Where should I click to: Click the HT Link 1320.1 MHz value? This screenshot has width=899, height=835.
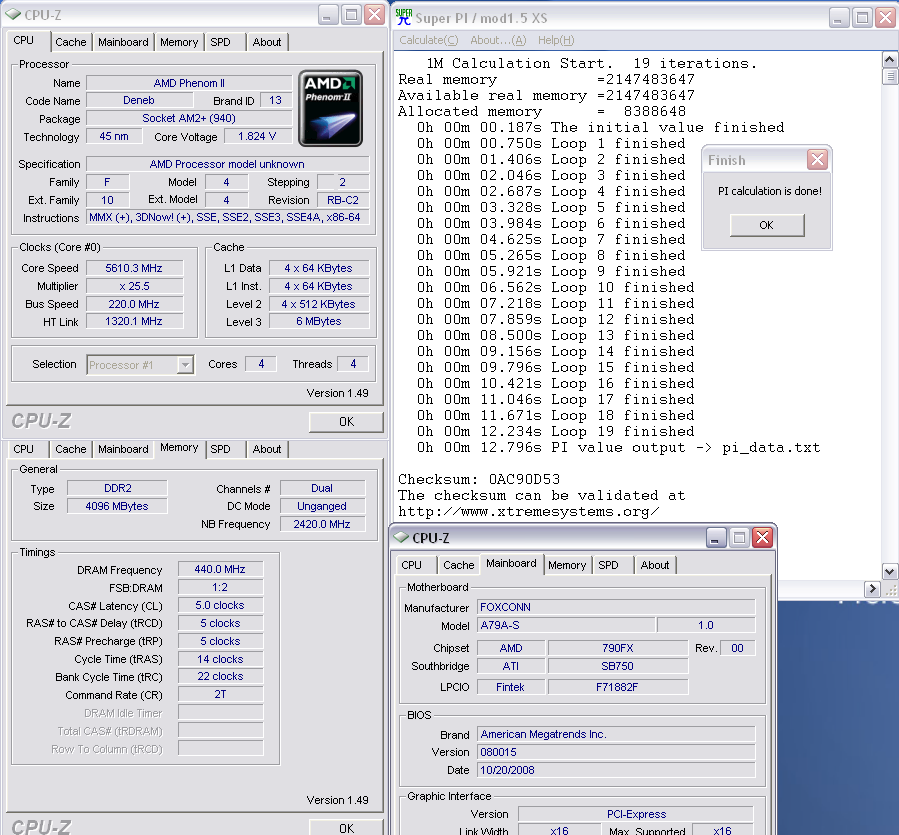coord(134,322)
